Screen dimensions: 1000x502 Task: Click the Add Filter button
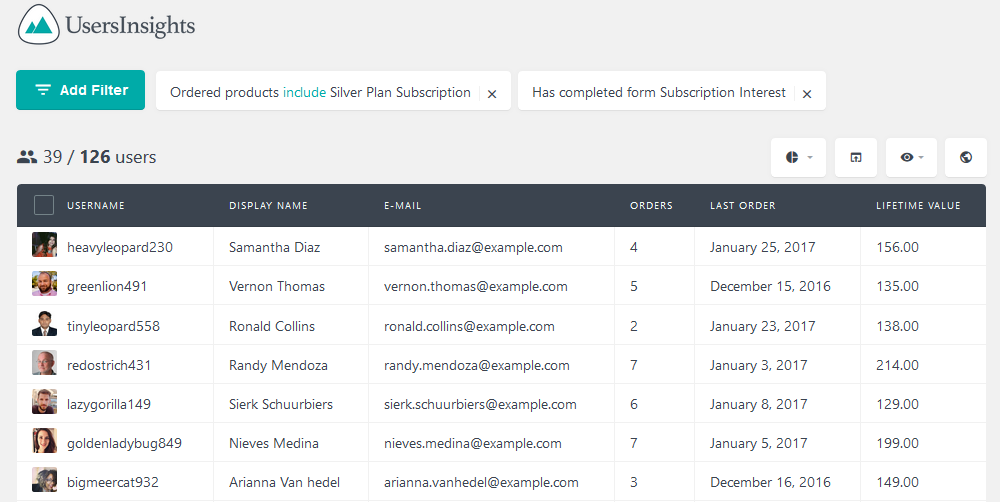tap(80, 90)
